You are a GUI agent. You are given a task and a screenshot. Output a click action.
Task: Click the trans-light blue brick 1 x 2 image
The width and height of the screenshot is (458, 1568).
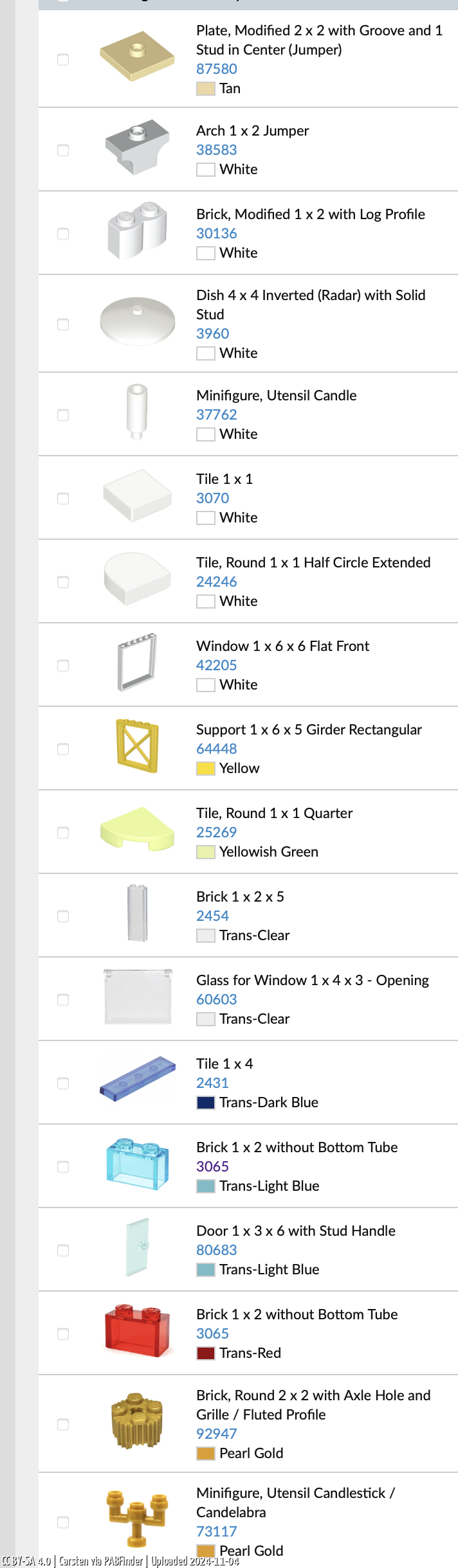click(x=137, y=1164)
